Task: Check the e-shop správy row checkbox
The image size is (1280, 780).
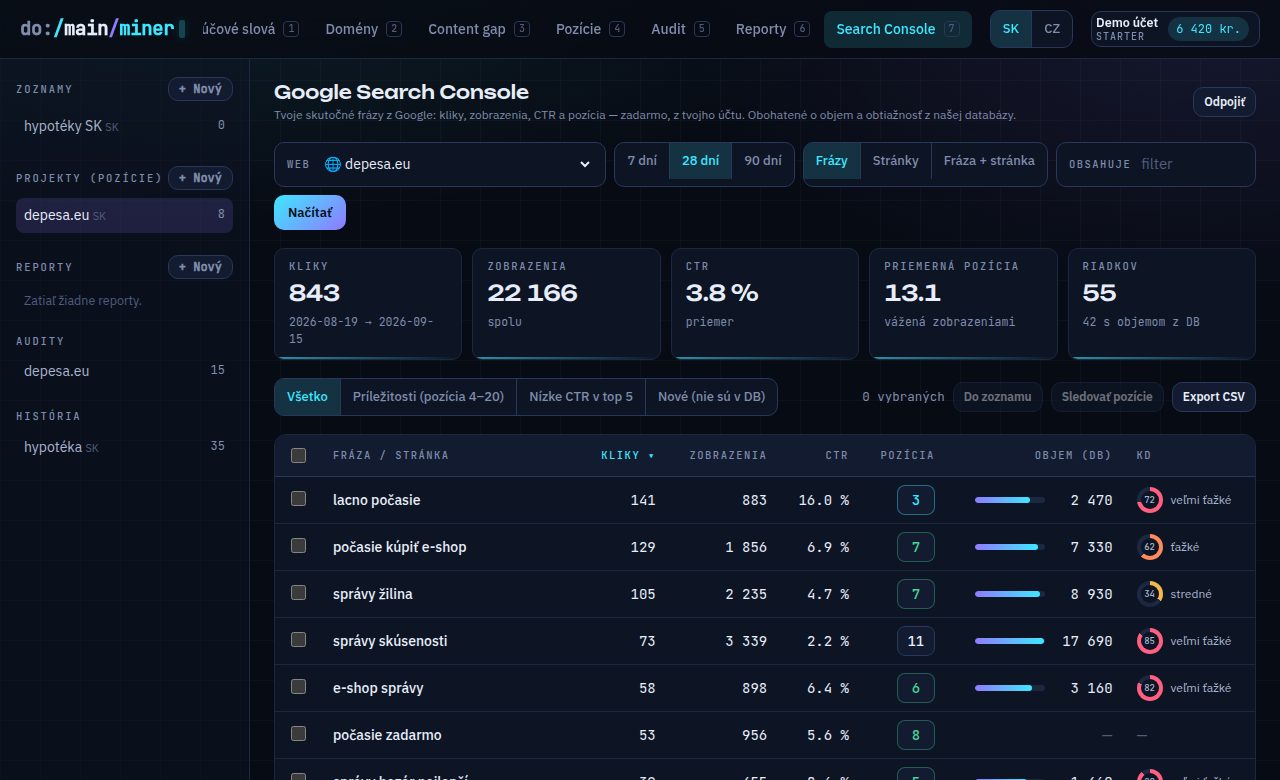Action: tap(298, 687)
